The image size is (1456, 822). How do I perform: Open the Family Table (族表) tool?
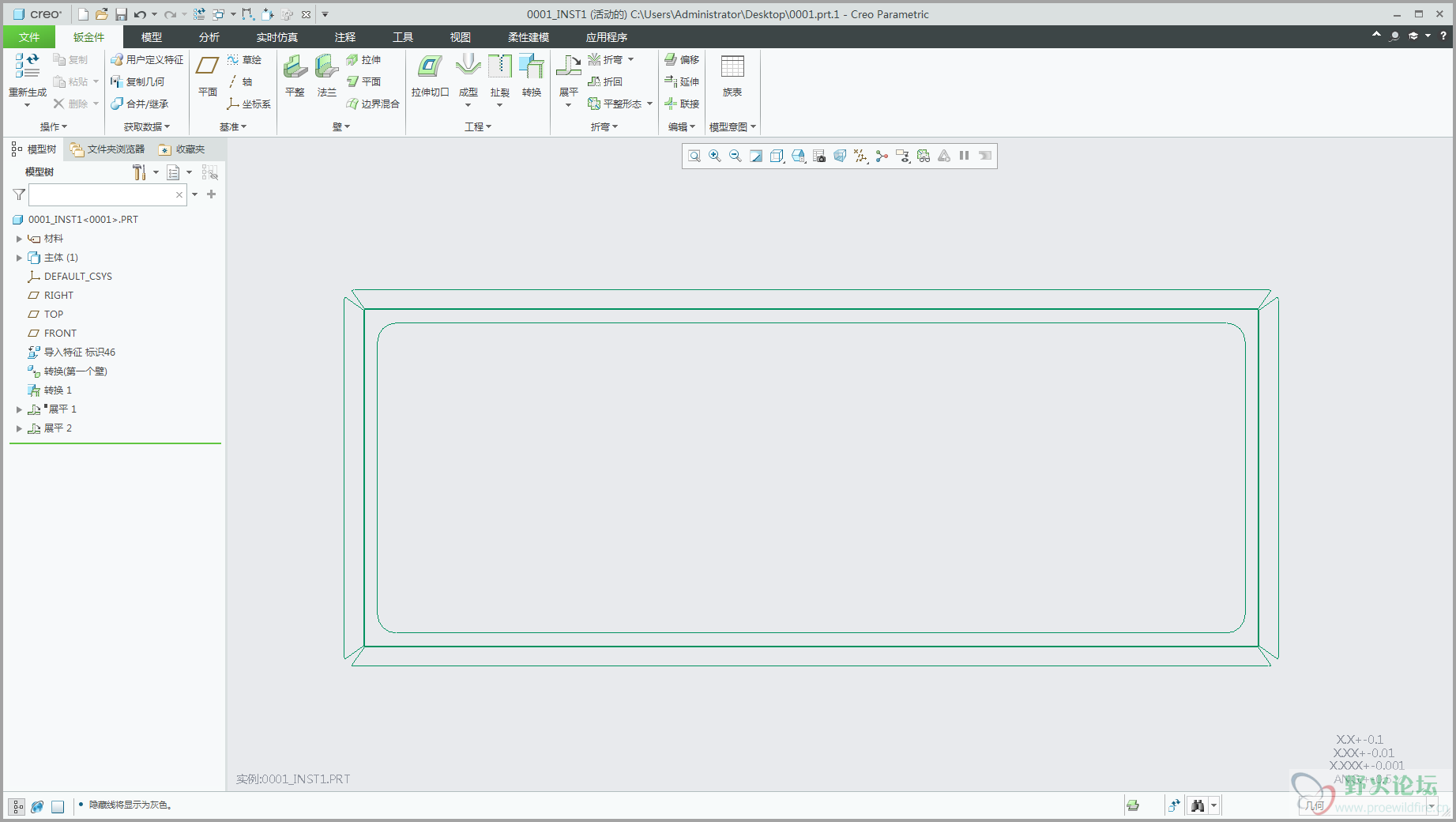click(732, 76)
